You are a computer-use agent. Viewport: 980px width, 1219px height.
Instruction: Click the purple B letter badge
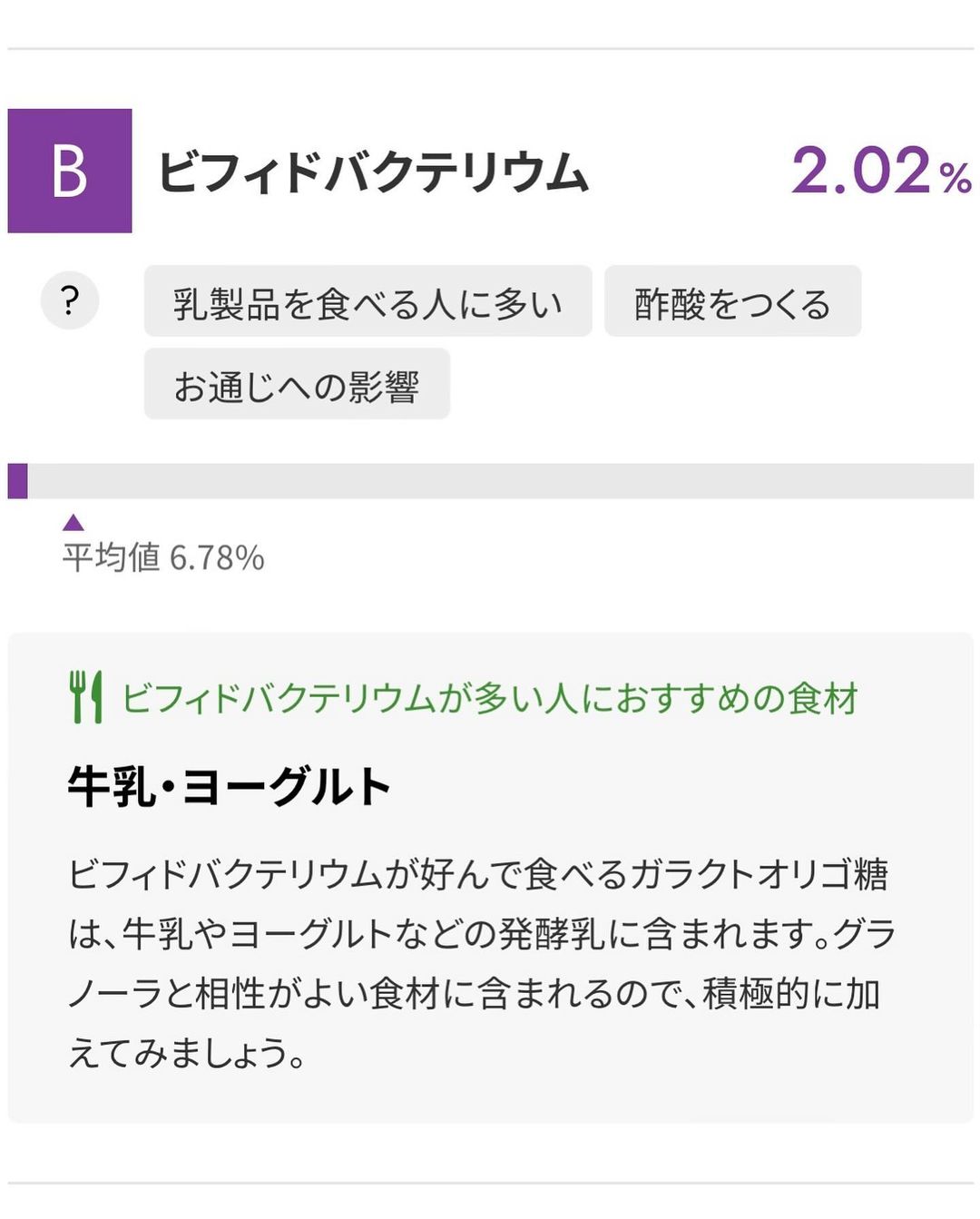point(70,171)
